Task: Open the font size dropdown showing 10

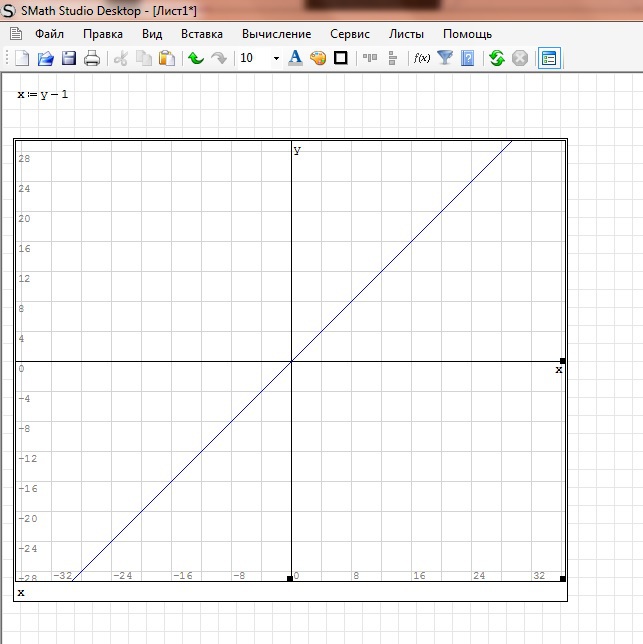Action: 276,58
